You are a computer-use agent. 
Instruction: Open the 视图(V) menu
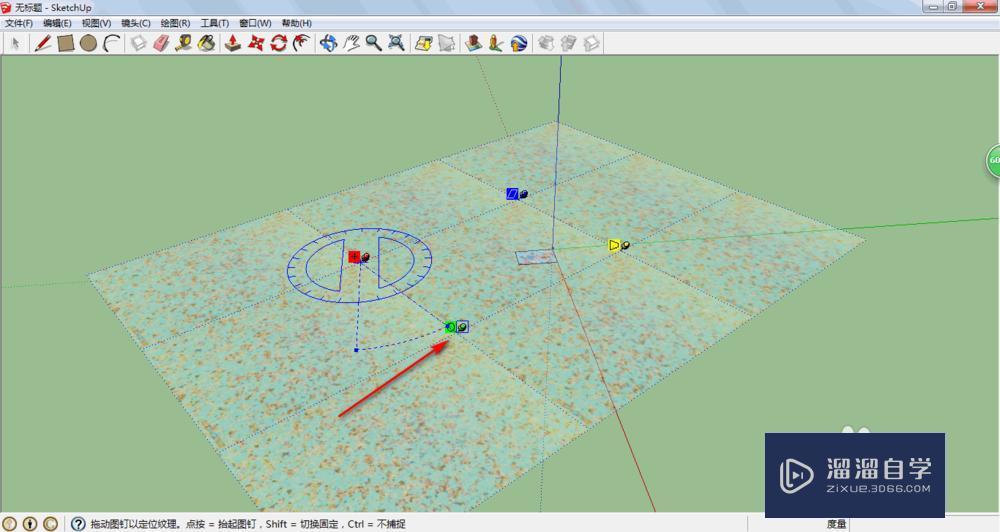click(96, 23)
